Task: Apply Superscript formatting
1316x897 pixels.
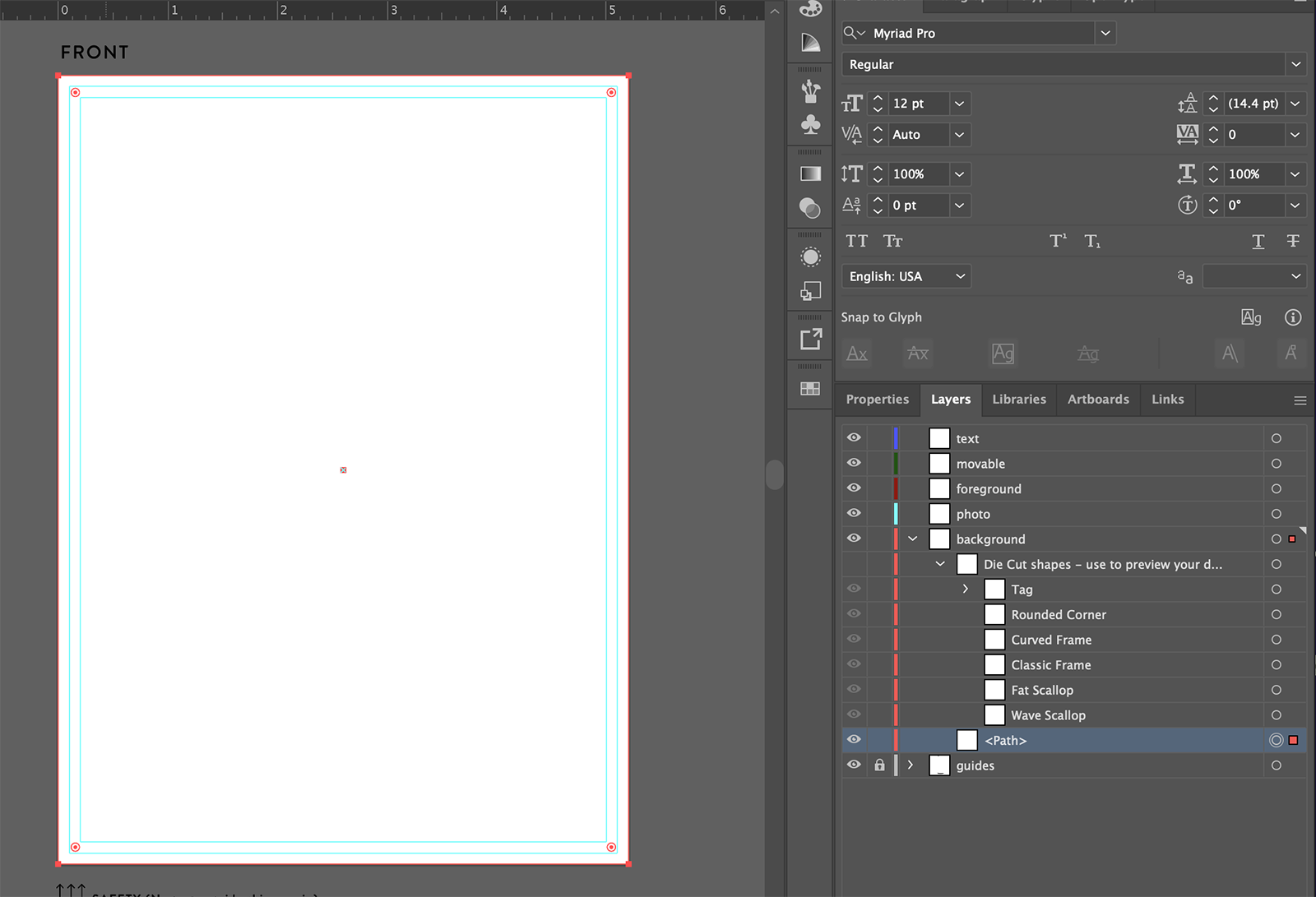Action: click(1058, 241)
